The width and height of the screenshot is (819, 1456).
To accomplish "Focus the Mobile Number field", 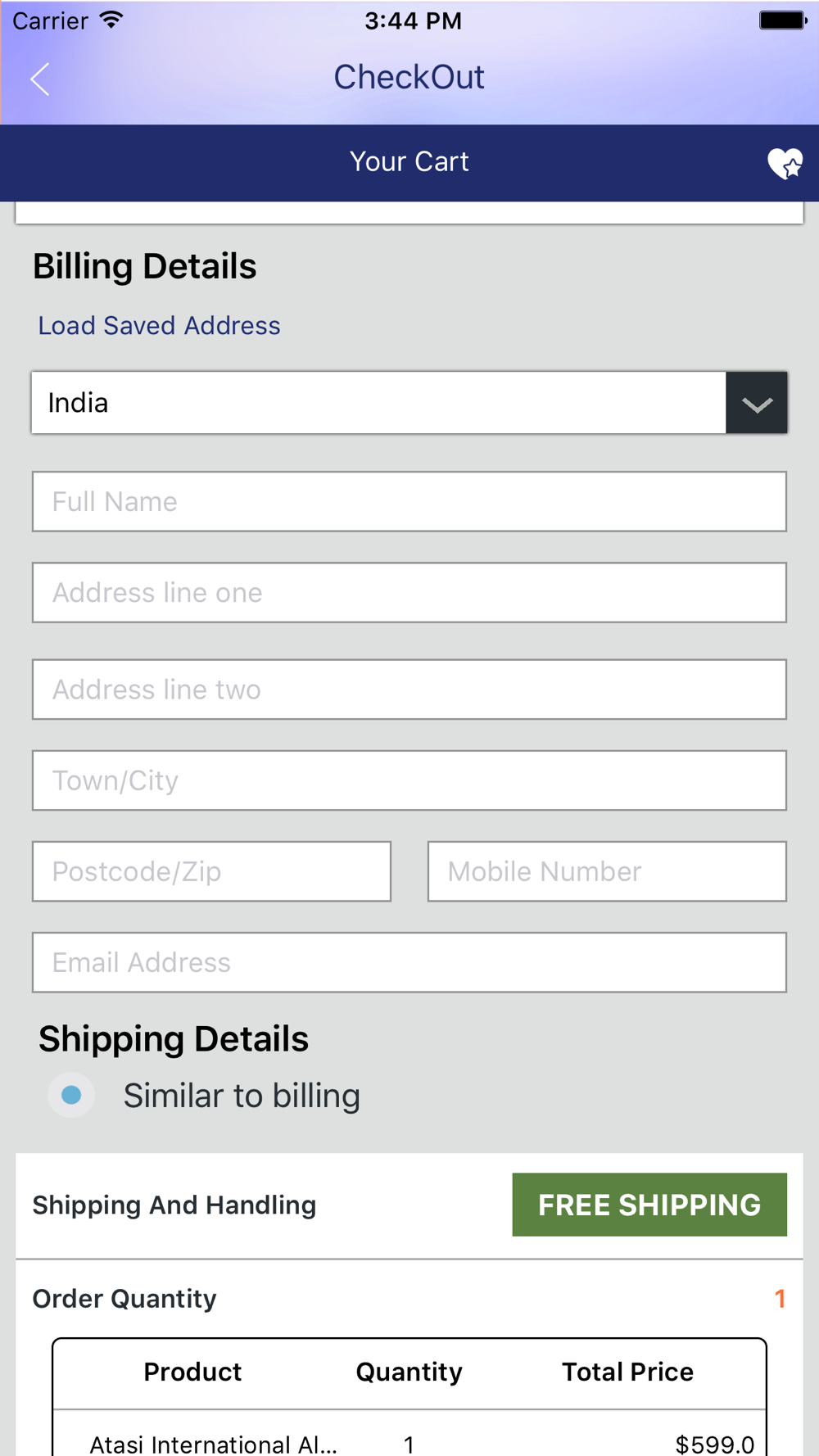I will (x=607, y=871).
